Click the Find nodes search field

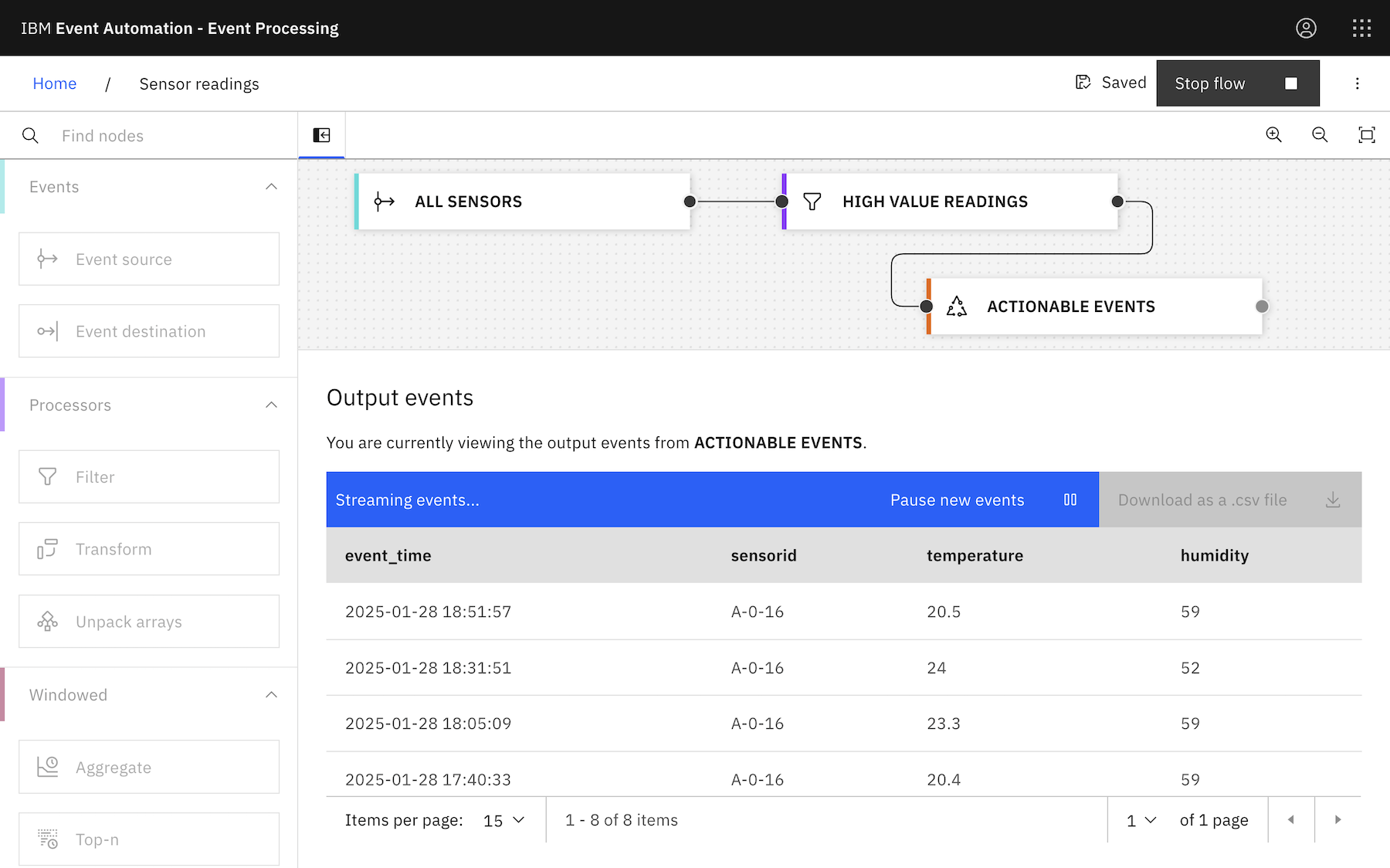pyautogui.click(x=170, y=136)
